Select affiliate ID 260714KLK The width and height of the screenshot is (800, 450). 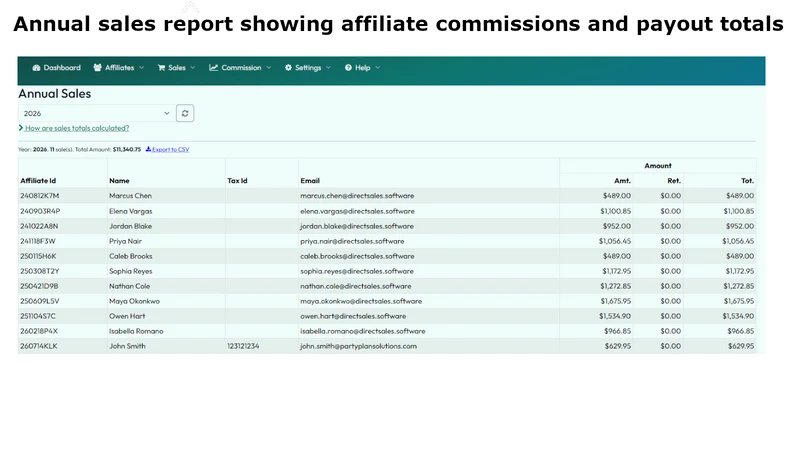pyautogui.click(x=39, y=346)
